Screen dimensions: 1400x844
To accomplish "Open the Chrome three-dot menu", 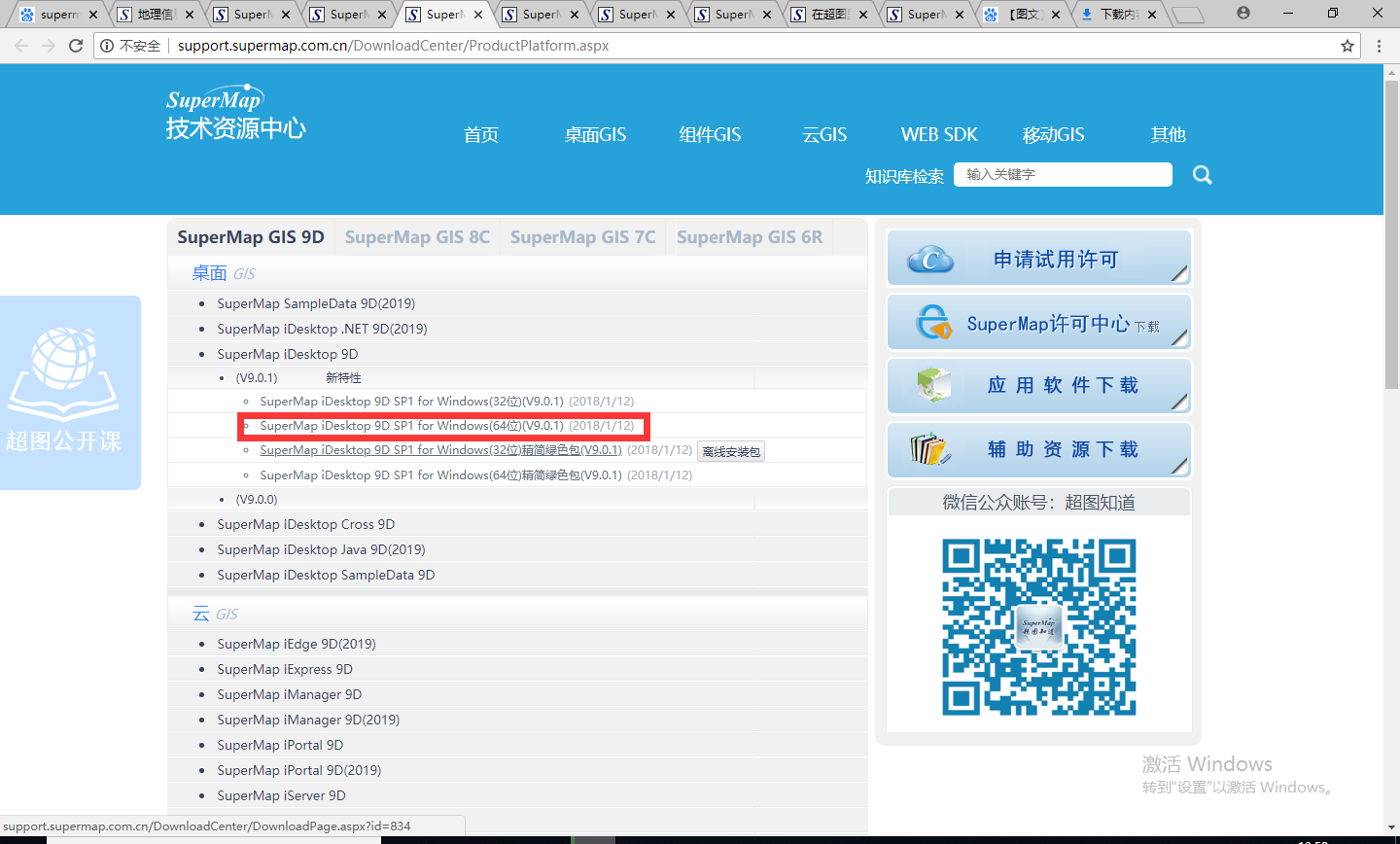I will click(1379, 46).
